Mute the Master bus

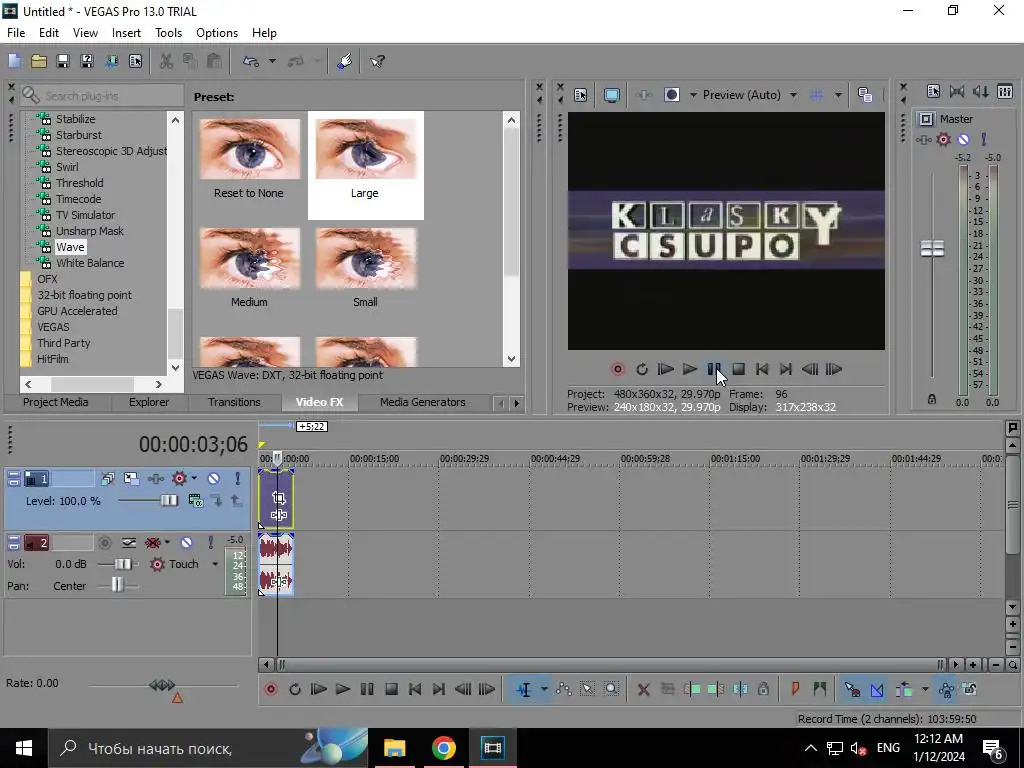click(x=963, y=139)
